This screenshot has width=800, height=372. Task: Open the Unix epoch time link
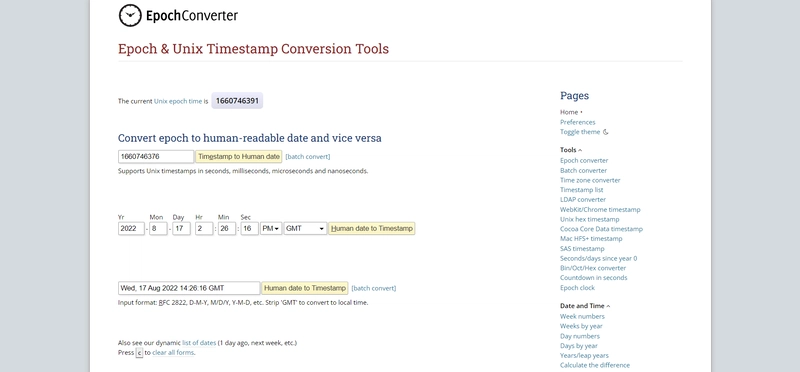(x=178, y=101)
